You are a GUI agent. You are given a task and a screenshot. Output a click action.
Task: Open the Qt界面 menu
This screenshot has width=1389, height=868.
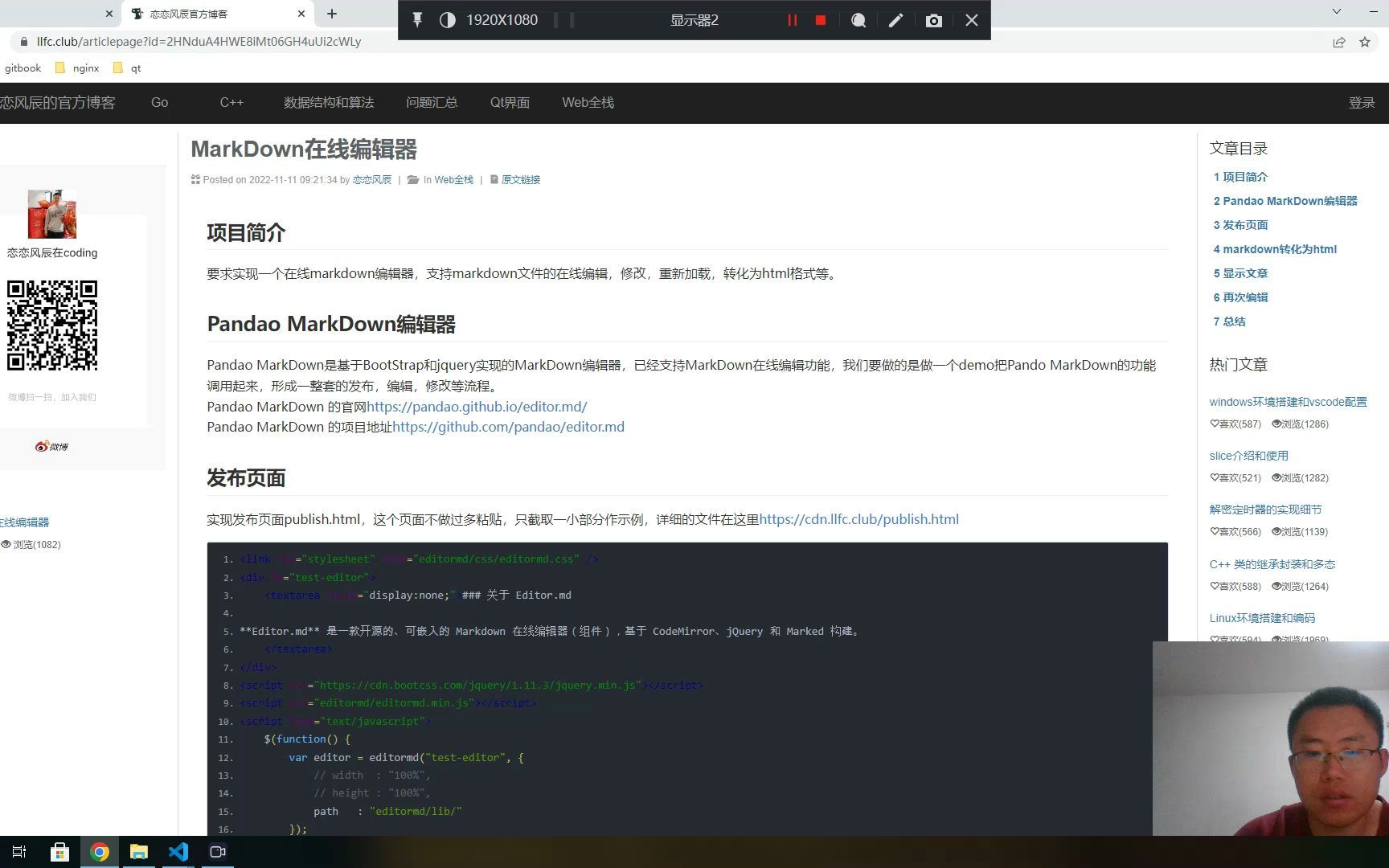(x=510, y=103)
